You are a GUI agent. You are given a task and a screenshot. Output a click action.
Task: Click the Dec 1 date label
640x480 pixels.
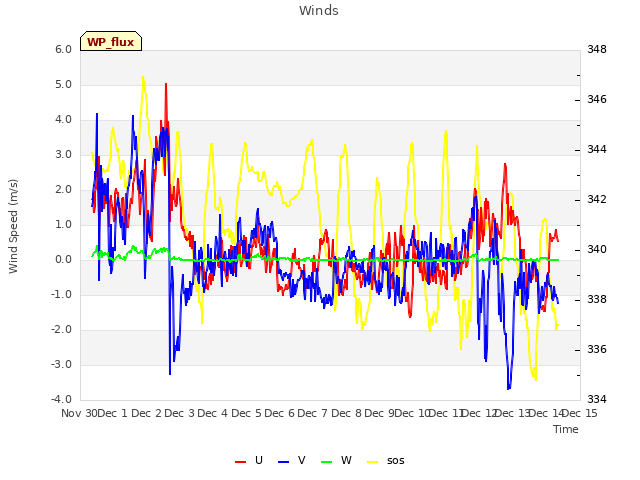click(x=113, y=413)
